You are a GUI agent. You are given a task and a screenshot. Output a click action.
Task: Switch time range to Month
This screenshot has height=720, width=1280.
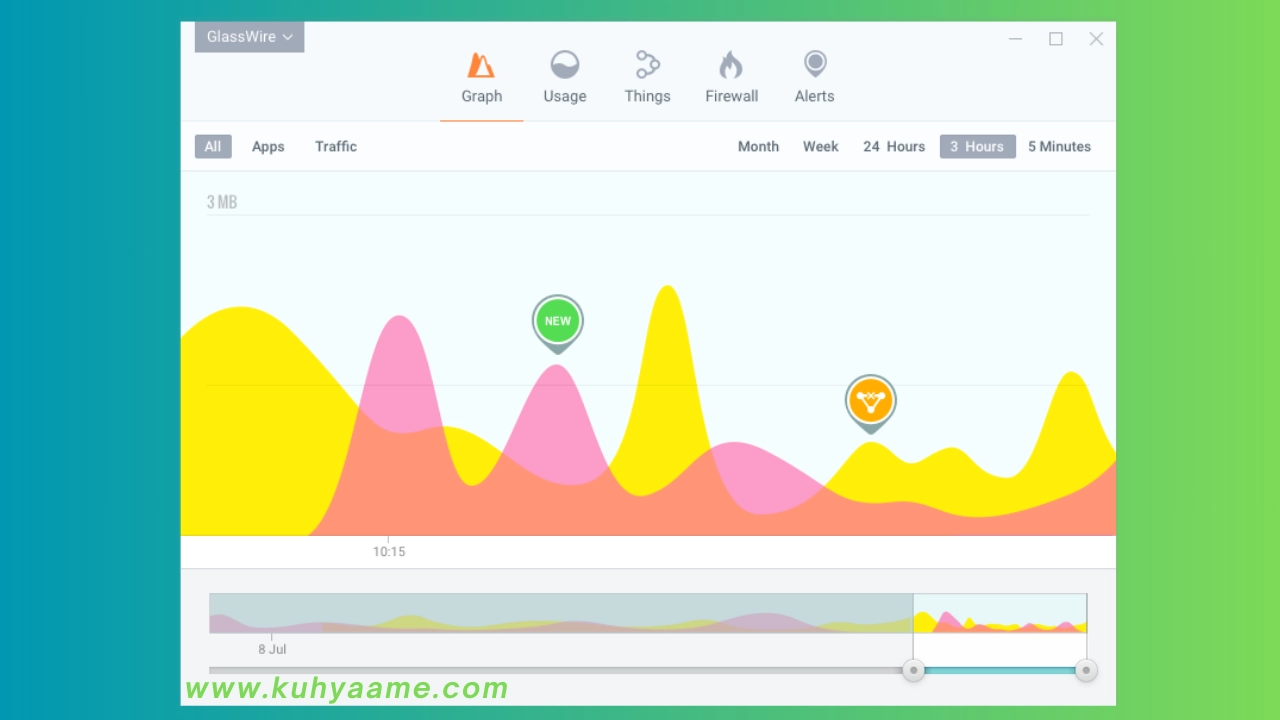(758, 146)
